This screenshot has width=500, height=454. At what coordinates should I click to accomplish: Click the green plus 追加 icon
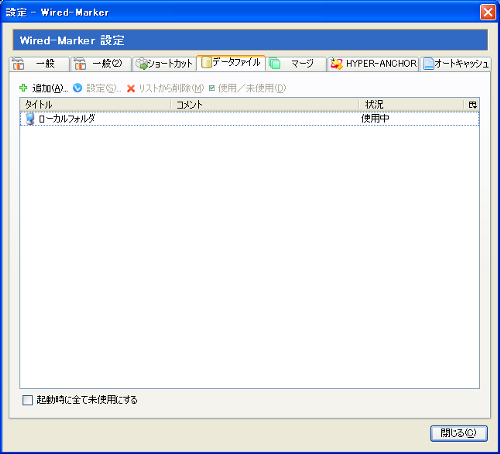tap(23, 88)
